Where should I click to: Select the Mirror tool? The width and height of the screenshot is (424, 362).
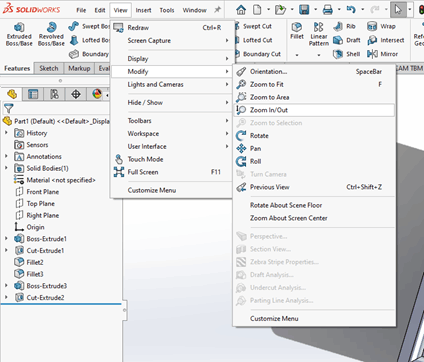[x=383, y=54]
